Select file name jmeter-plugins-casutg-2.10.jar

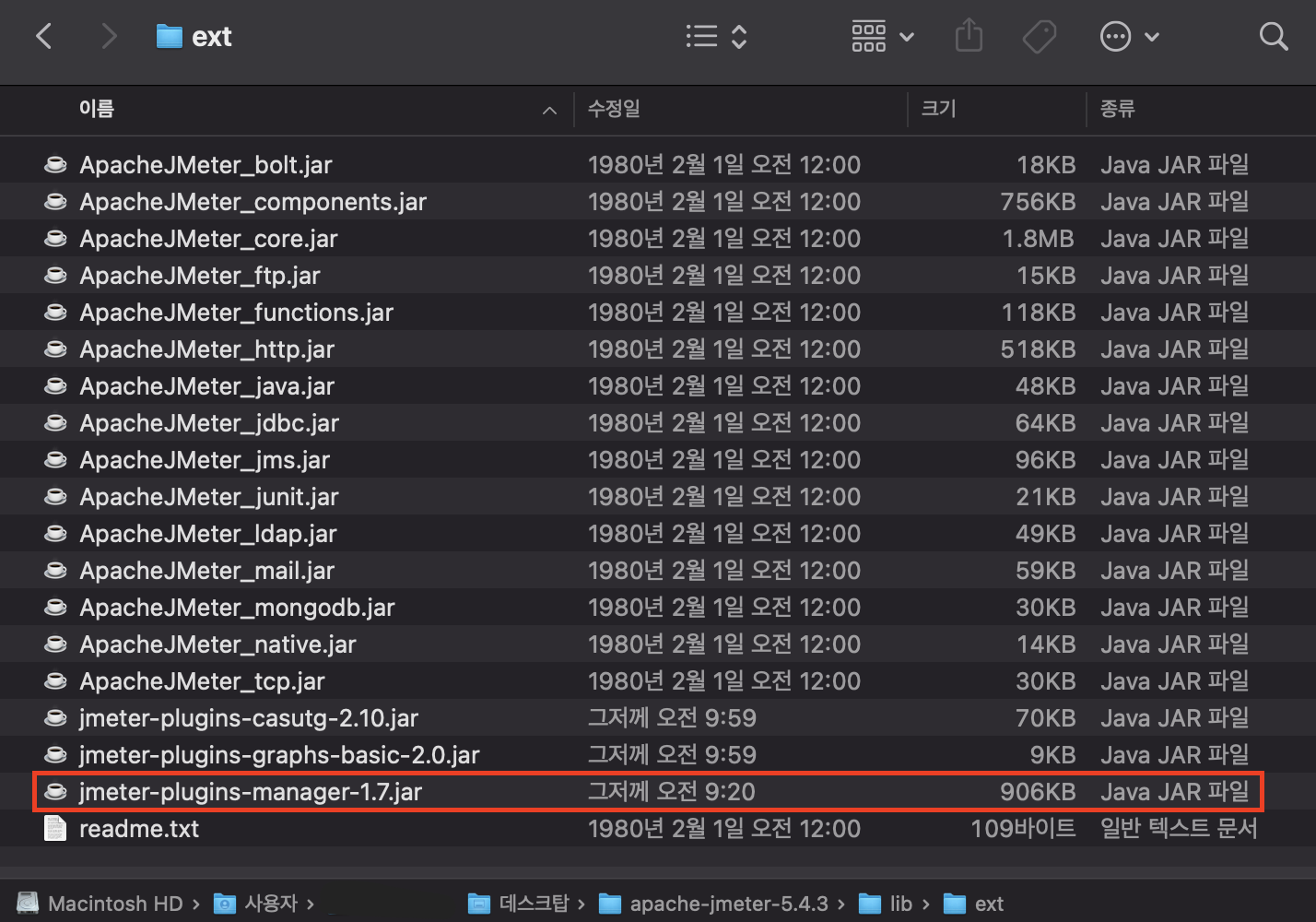click(x=249, y=718)
